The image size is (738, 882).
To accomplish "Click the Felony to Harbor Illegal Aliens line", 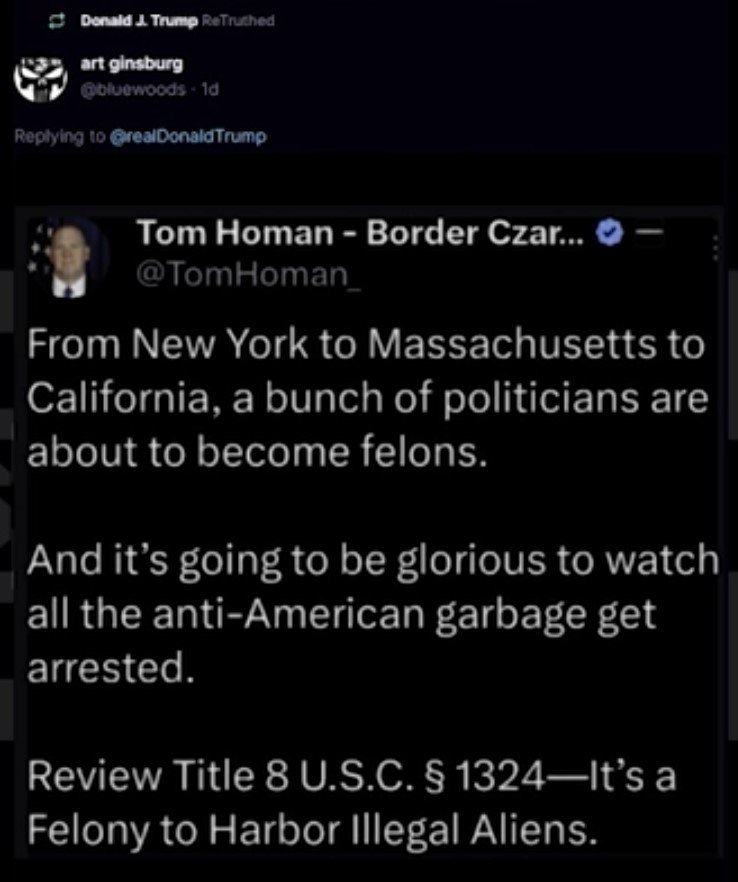I will [312, 830].
